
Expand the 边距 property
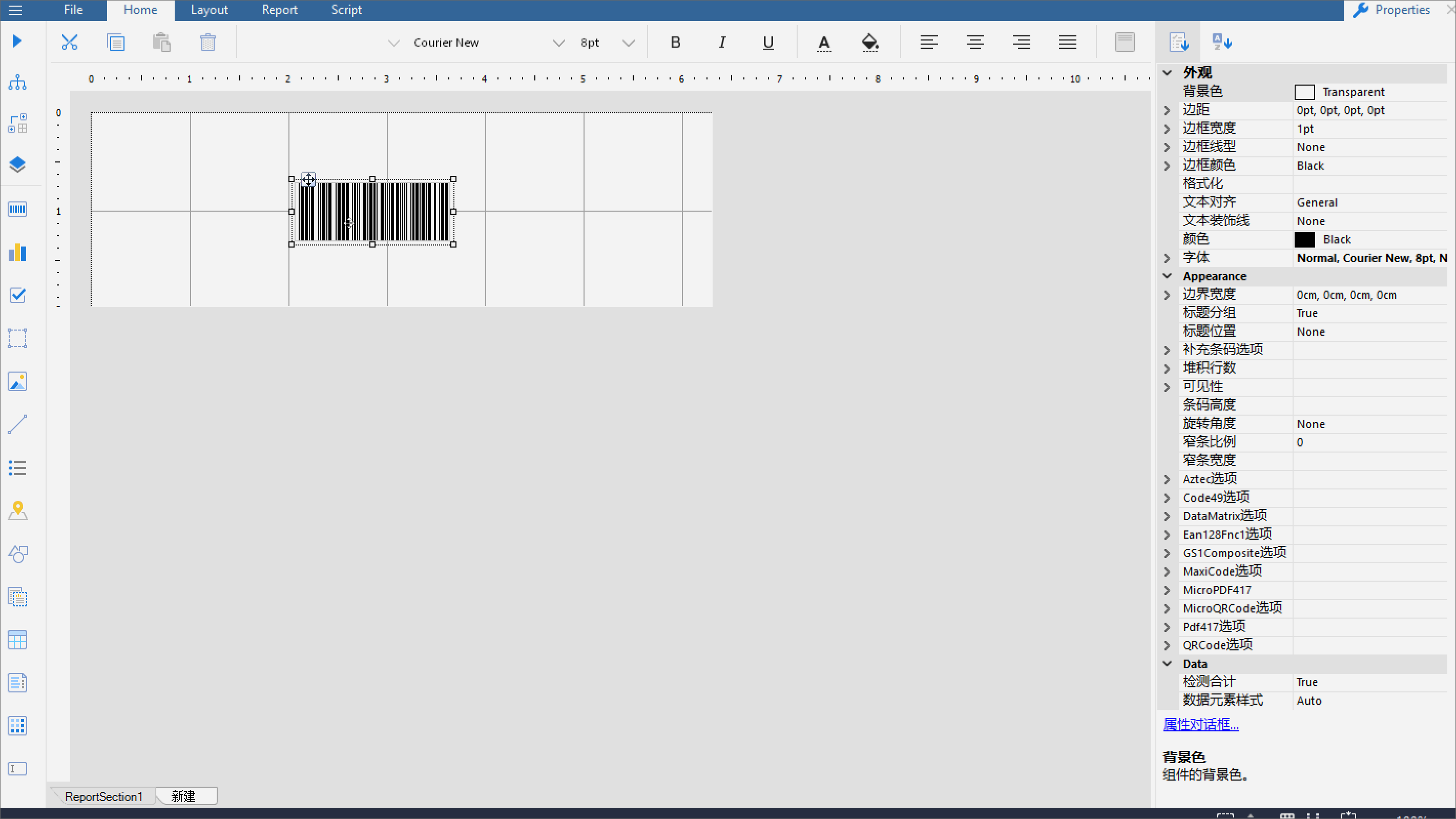point(1167,110)
